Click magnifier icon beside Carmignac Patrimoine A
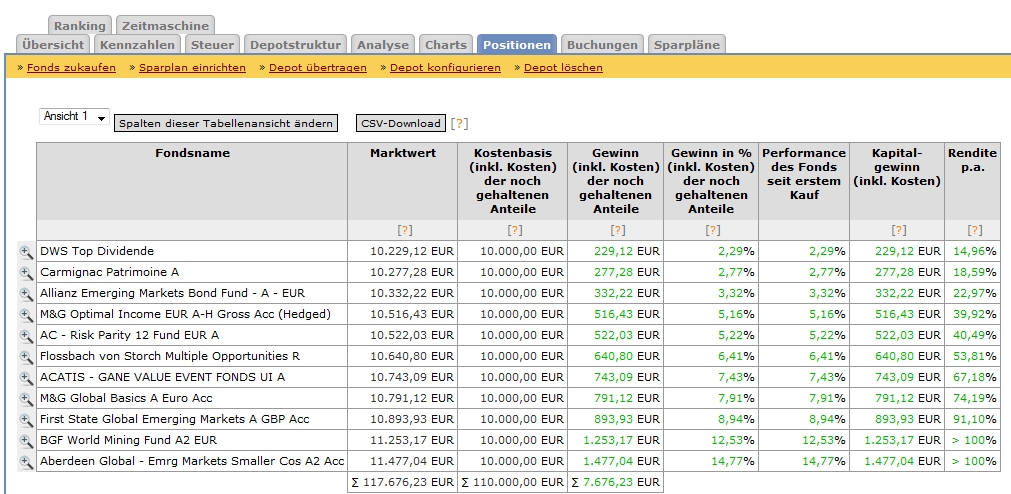The image size is (1011, 494). pos(26,273)
